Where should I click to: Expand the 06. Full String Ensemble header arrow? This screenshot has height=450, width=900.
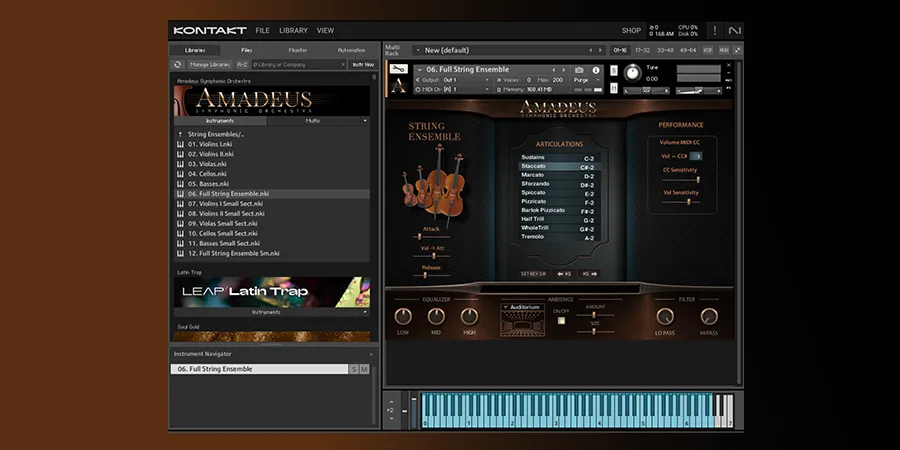(420, 70)
